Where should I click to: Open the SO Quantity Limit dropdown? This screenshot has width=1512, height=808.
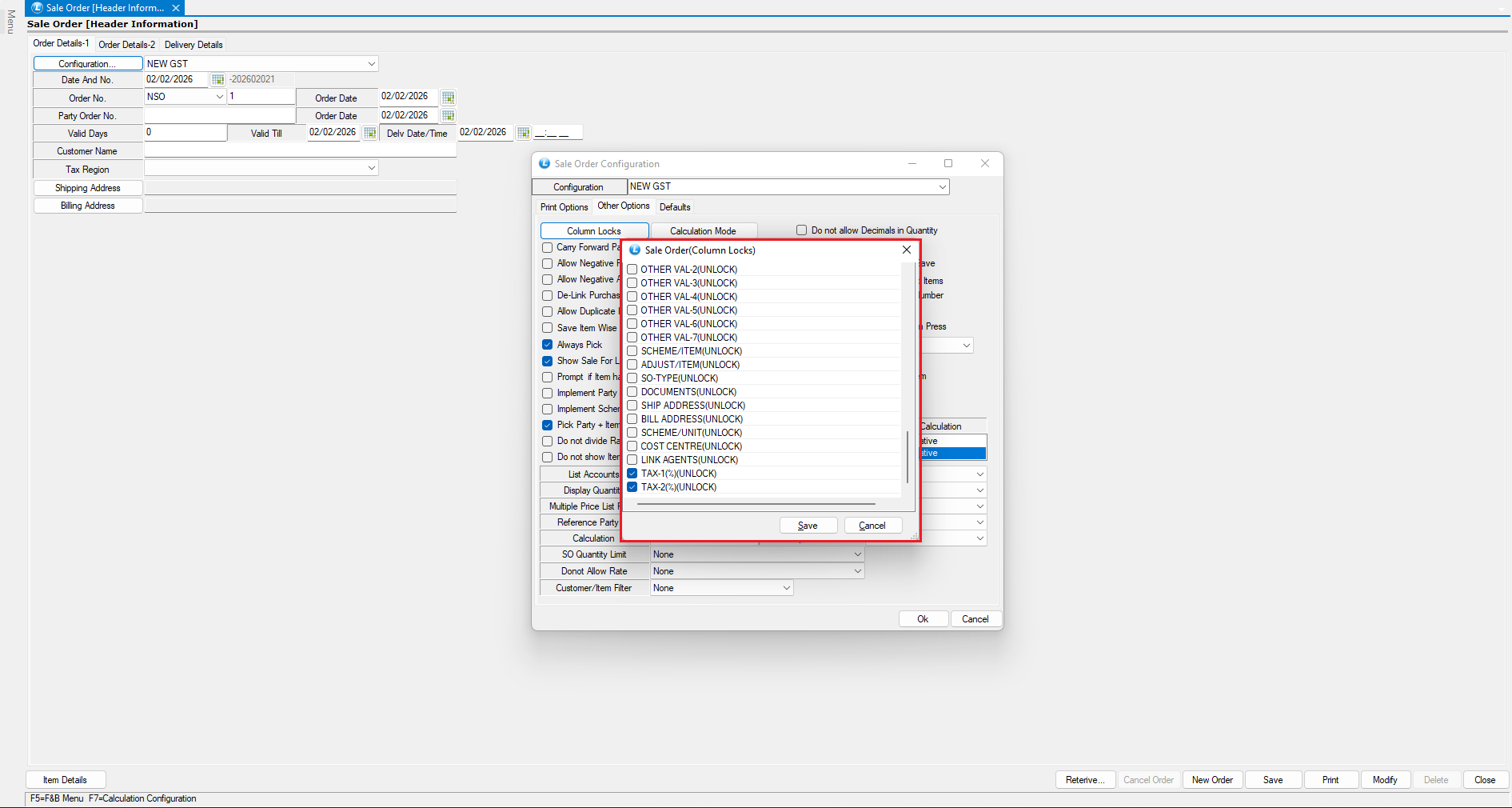(x=857, y=554)
